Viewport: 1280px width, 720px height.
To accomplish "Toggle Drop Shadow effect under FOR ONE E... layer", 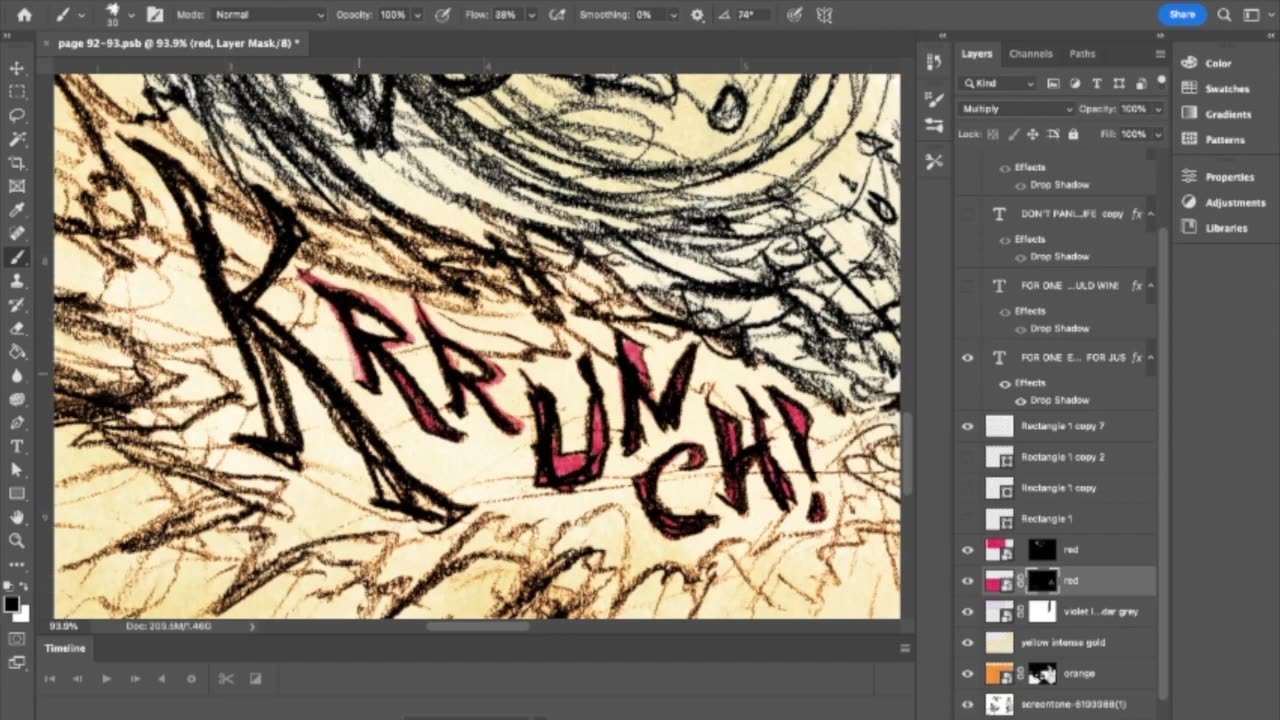I will 1020,400.
